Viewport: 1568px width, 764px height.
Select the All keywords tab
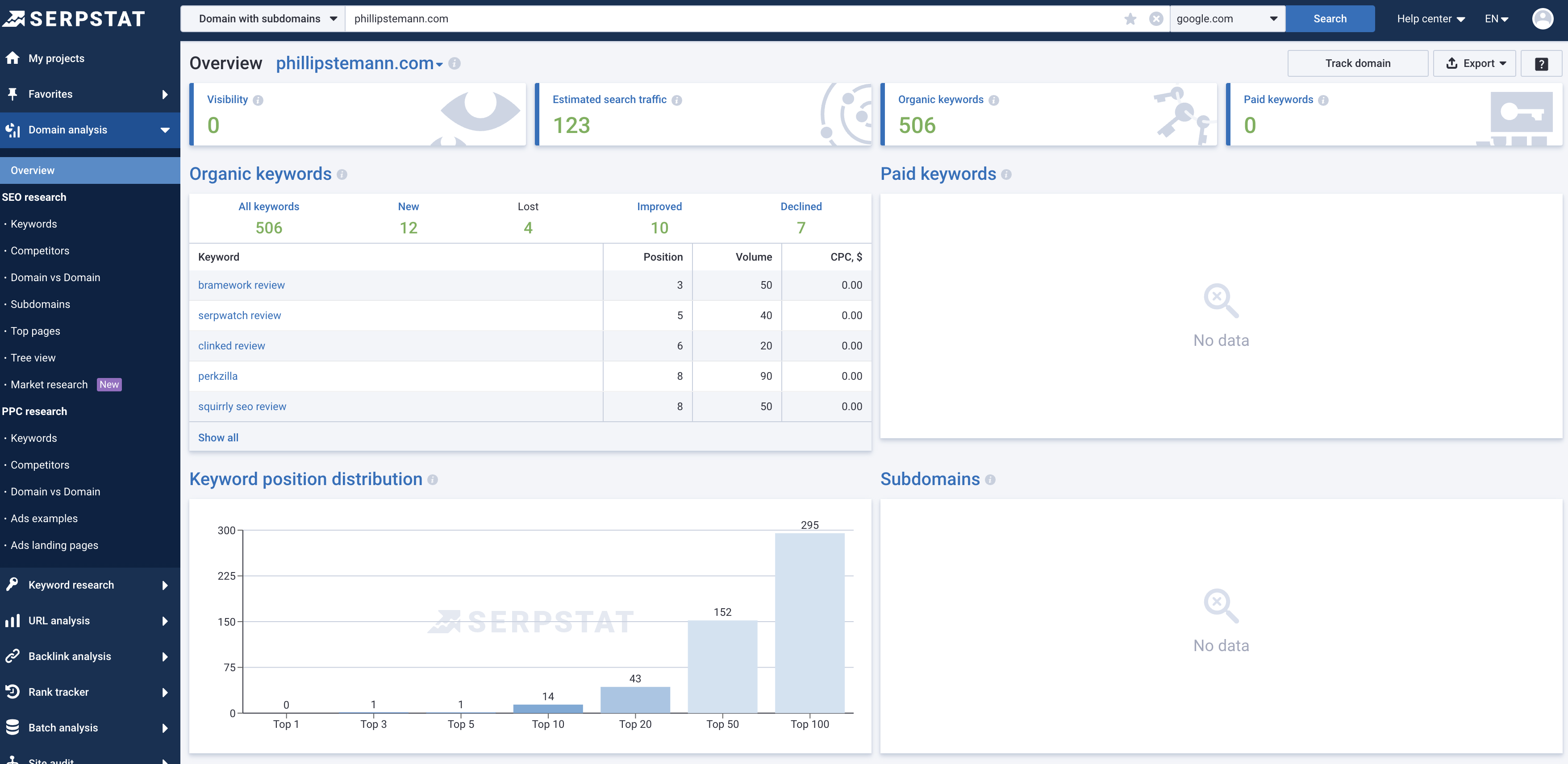(x=268, y=217)
